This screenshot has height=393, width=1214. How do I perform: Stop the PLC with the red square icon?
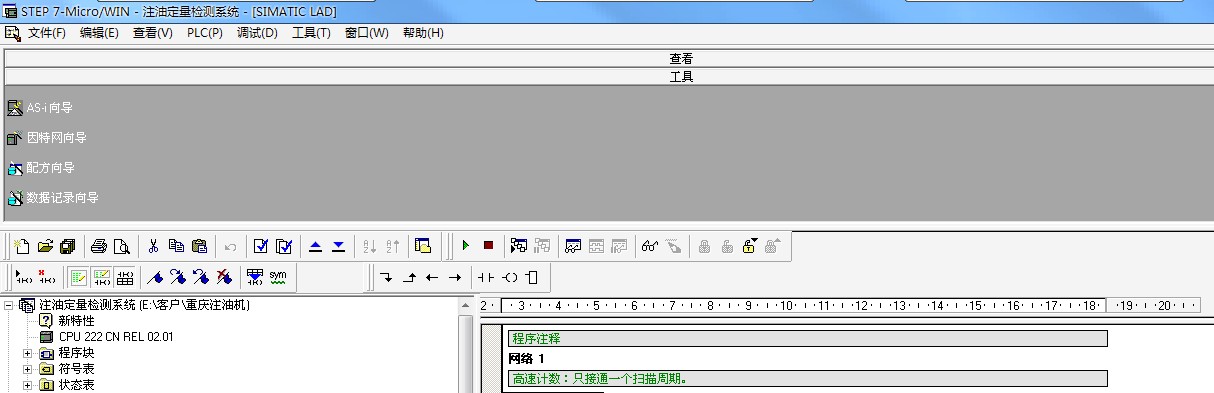click(x=488, y=246)
